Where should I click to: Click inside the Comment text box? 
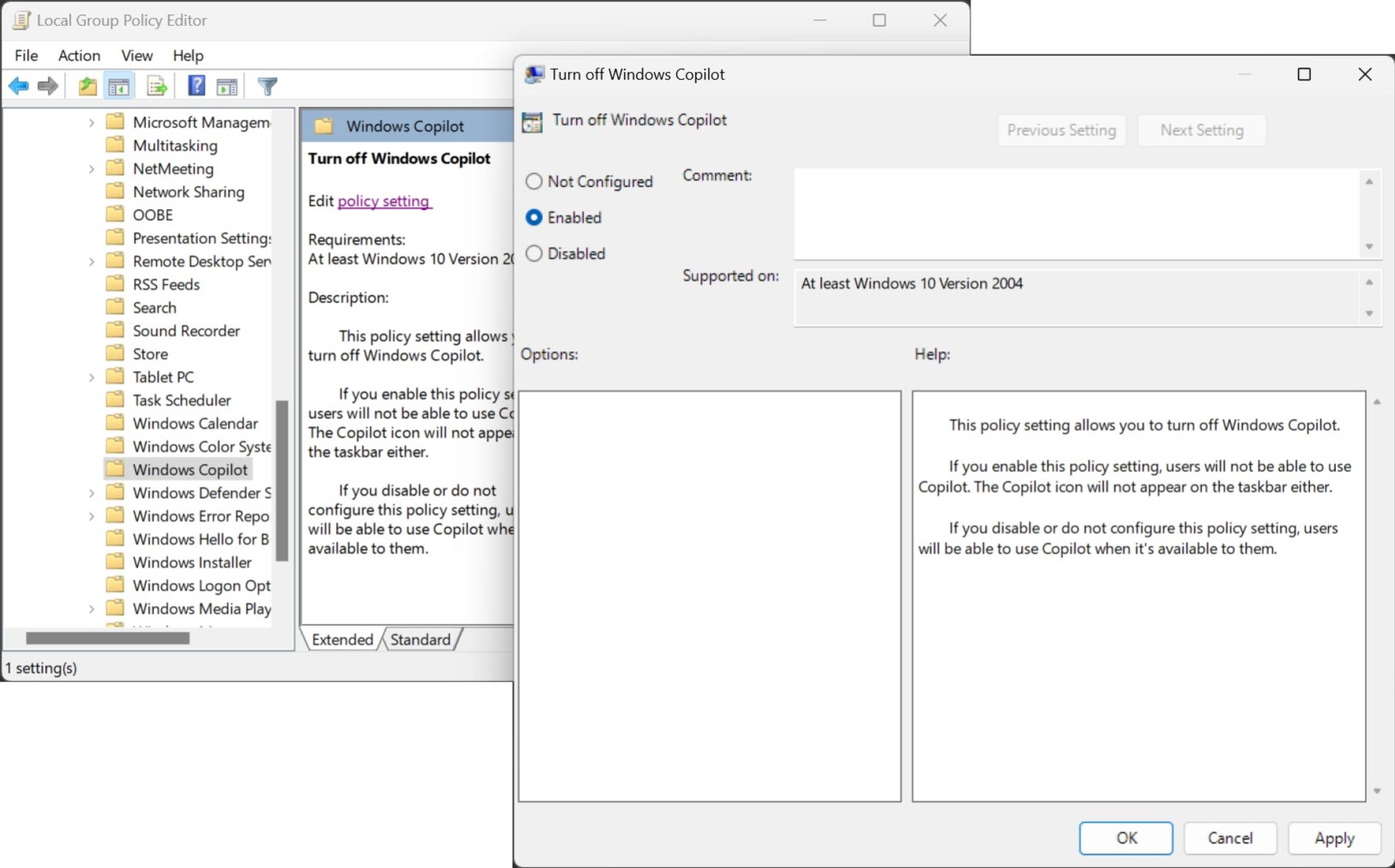click(x=1077, y=213)
